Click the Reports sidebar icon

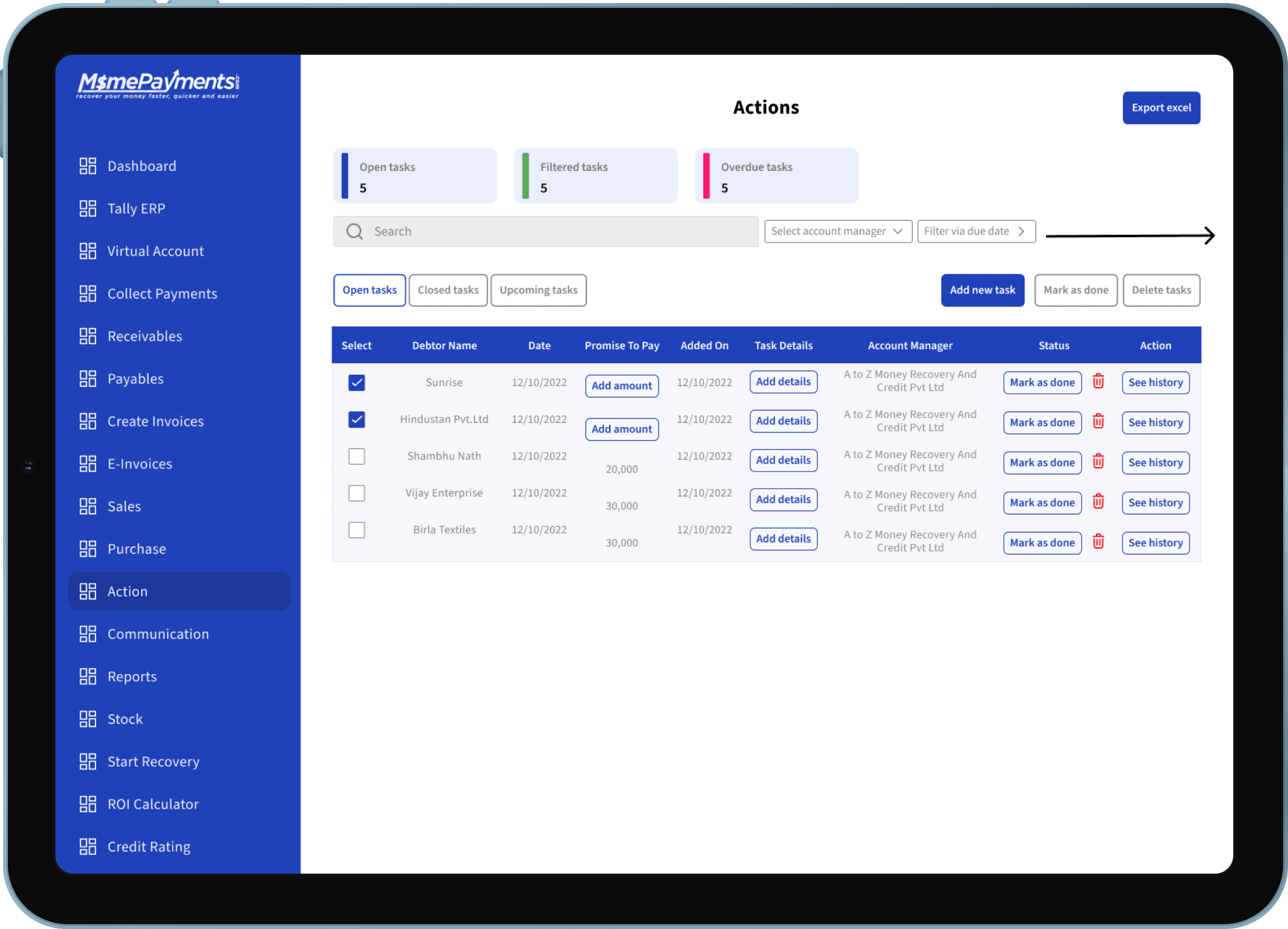pos(88,677)
